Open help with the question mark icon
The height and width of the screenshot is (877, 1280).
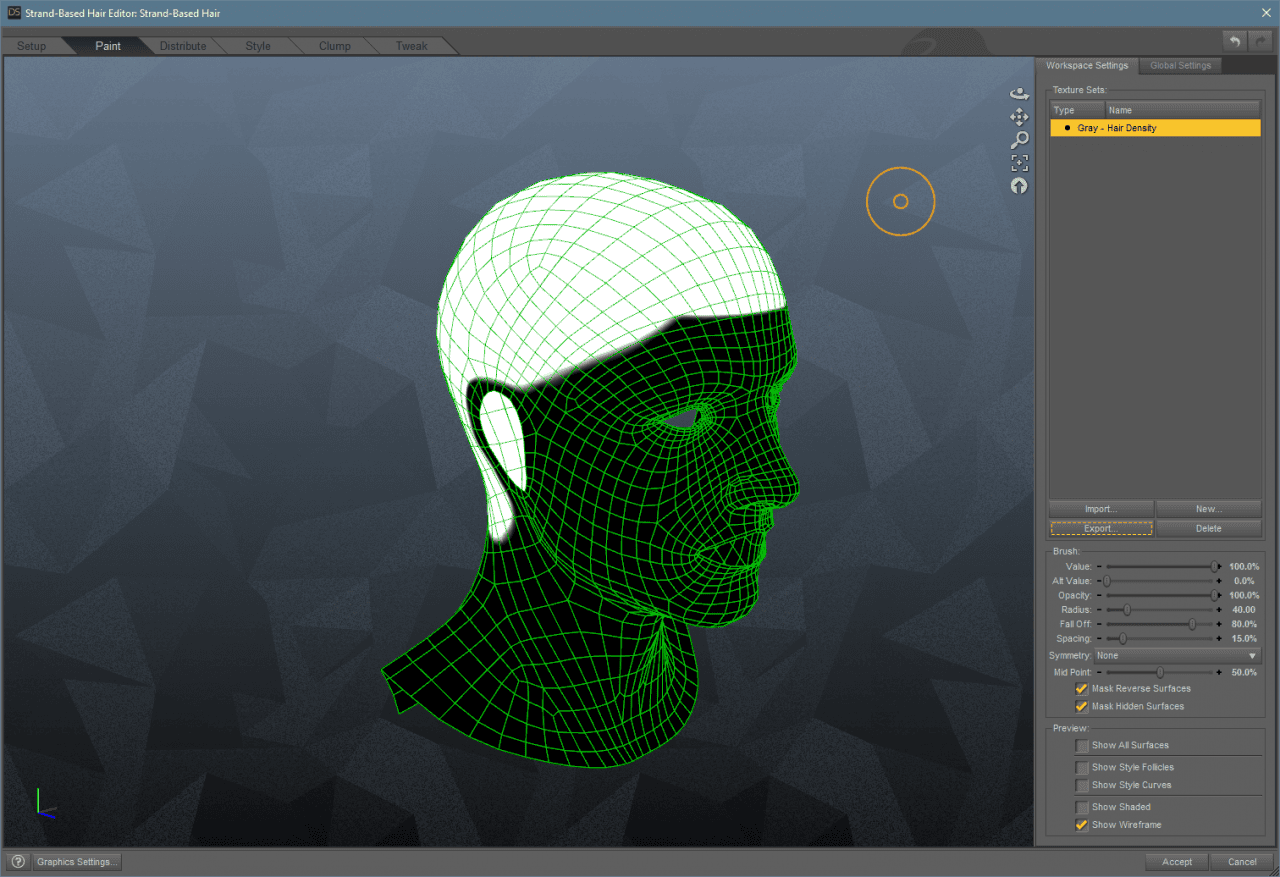click(x=17, y=861)
